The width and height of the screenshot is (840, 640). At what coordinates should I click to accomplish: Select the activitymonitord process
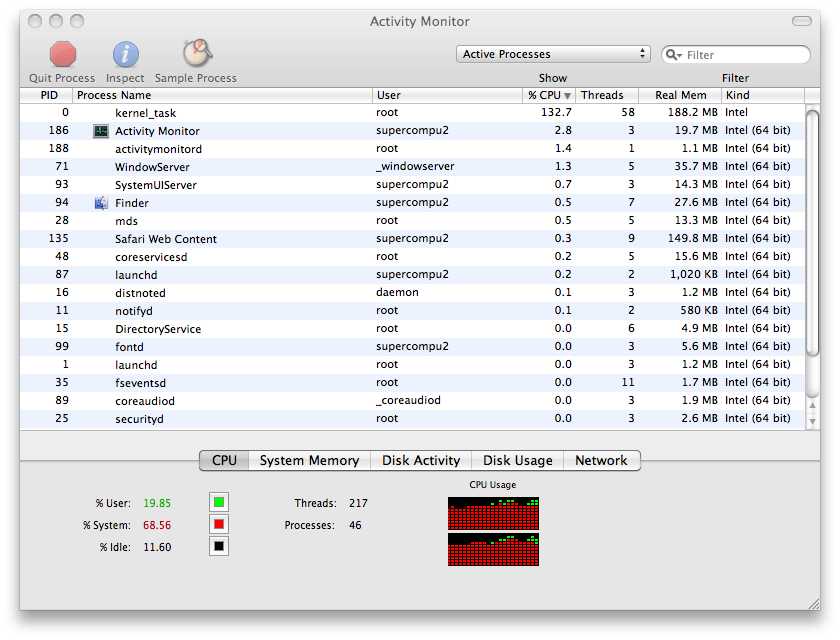(x=412, y=148)
